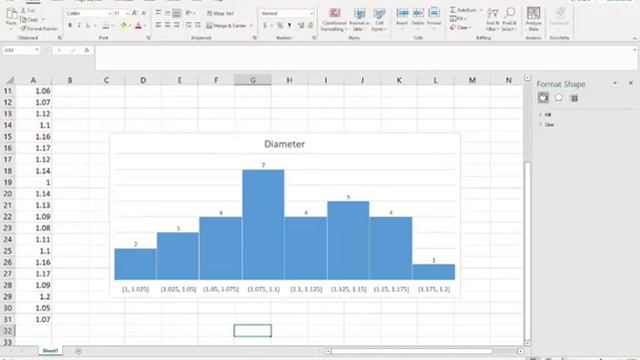The height and width of the screenshot is (360, 640).
Task: Click the Increase Decimal icon
Action: point(301,26)
